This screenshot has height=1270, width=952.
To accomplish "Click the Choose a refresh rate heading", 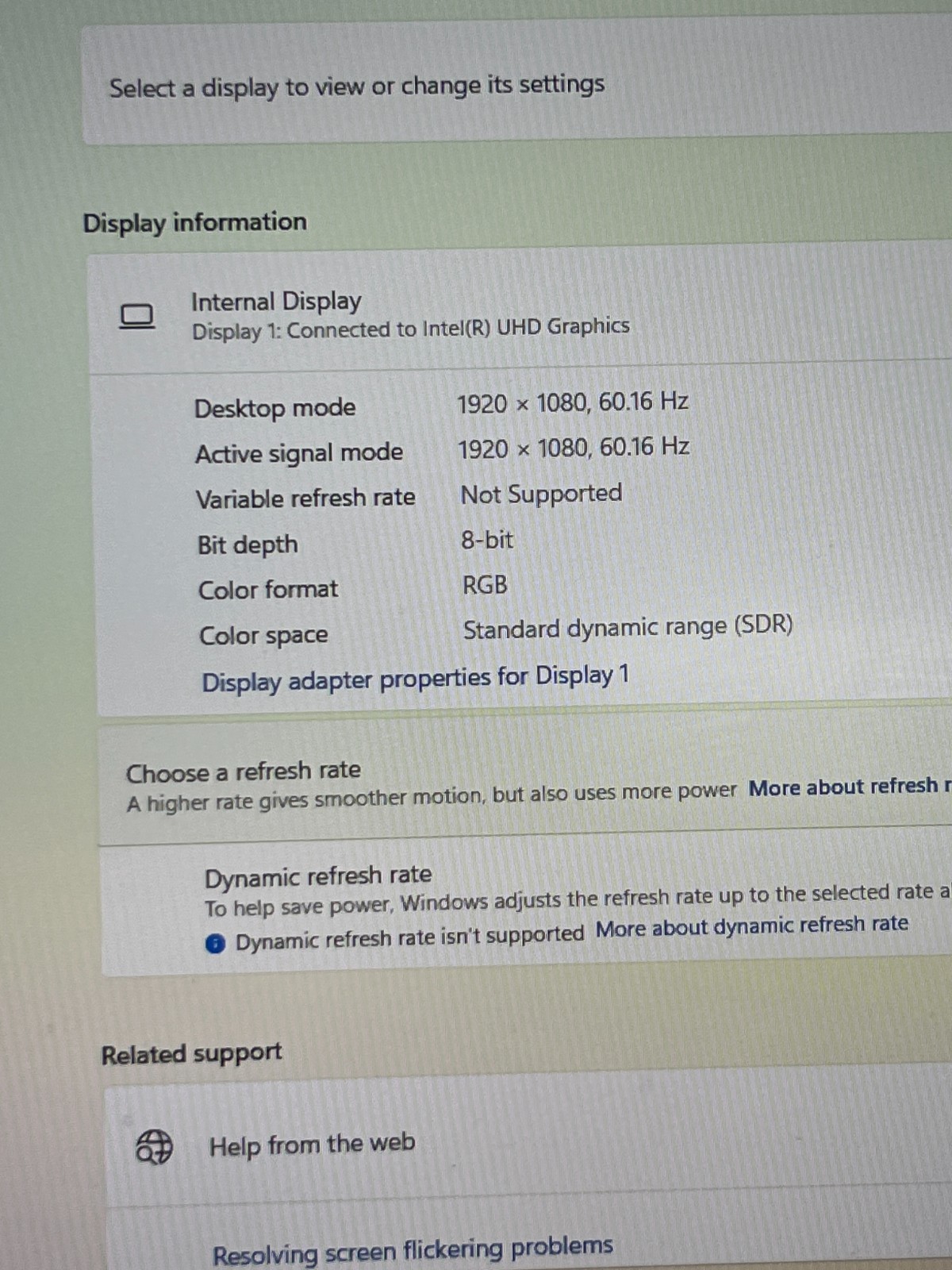I will point(243,772).
